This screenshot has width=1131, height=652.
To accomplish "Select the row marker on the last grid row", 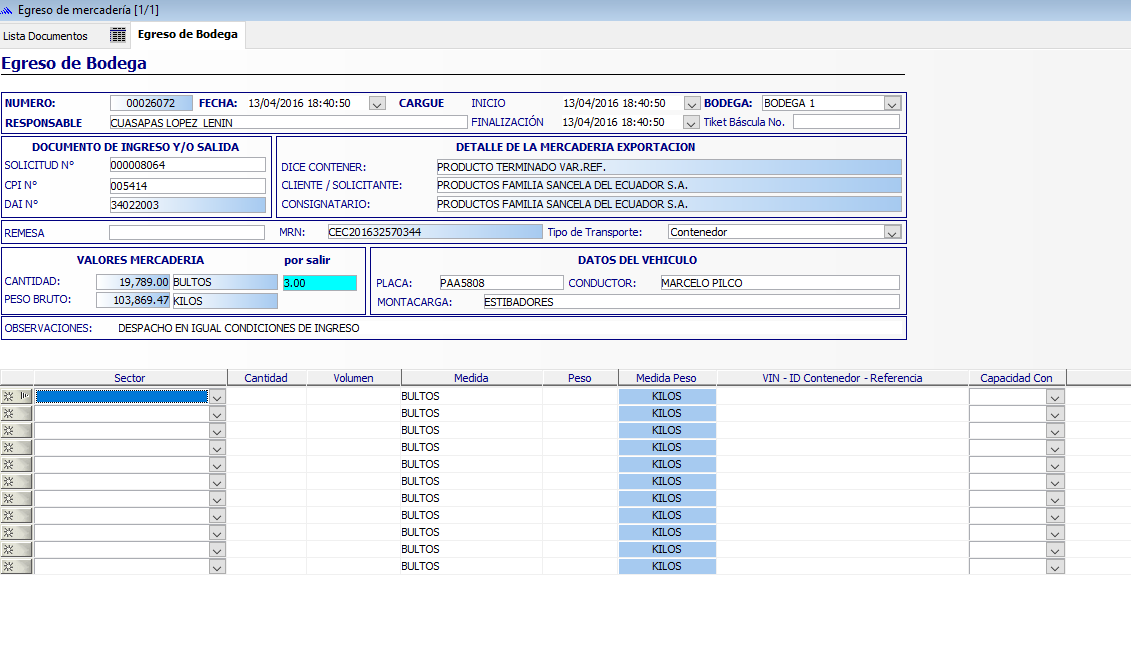I will click(x=9, y=567).
